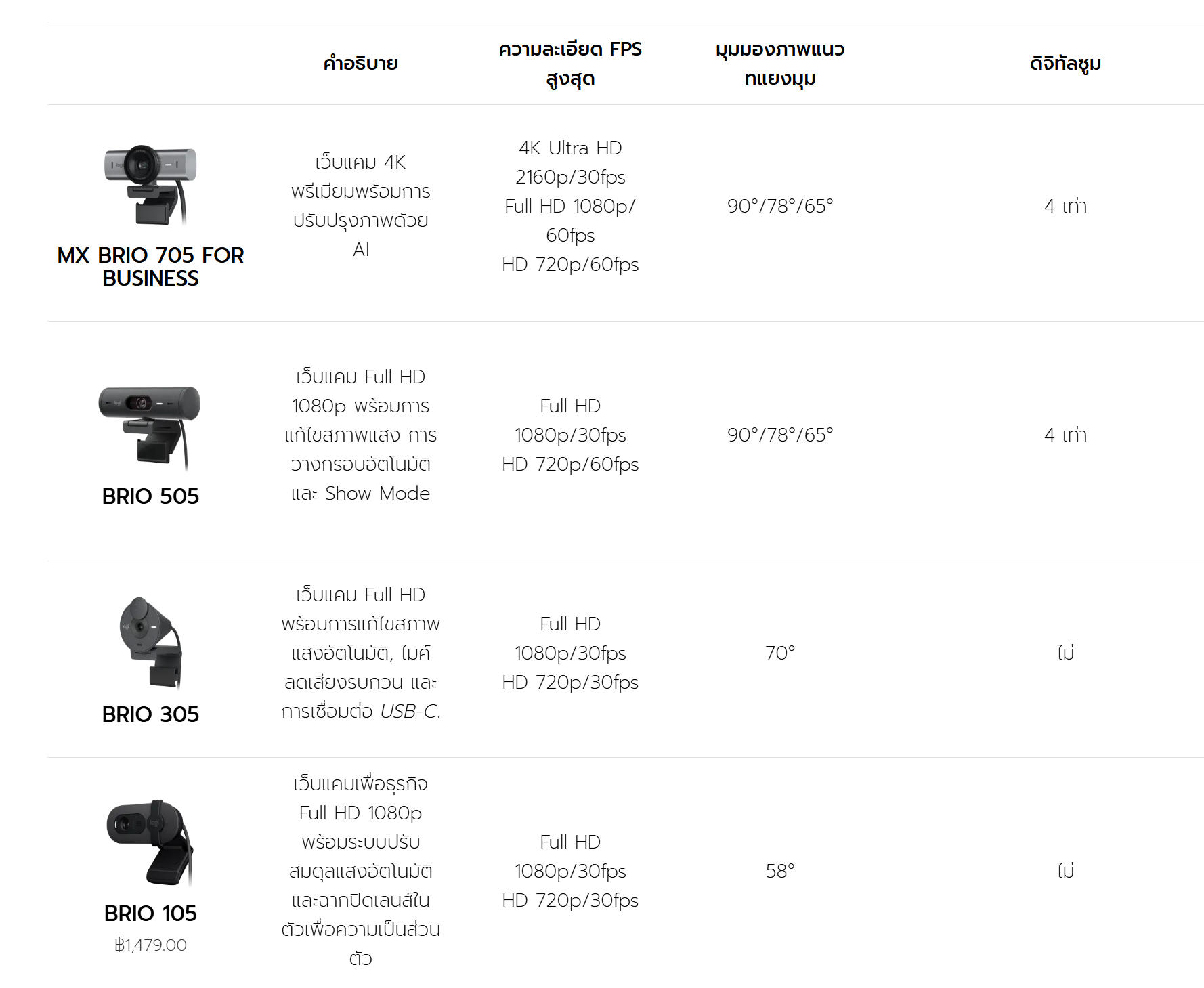The width and height of the screenshot is (1204, 988).
Task: Click the USB-C description text for Brio 305
Action: point(410,712)
